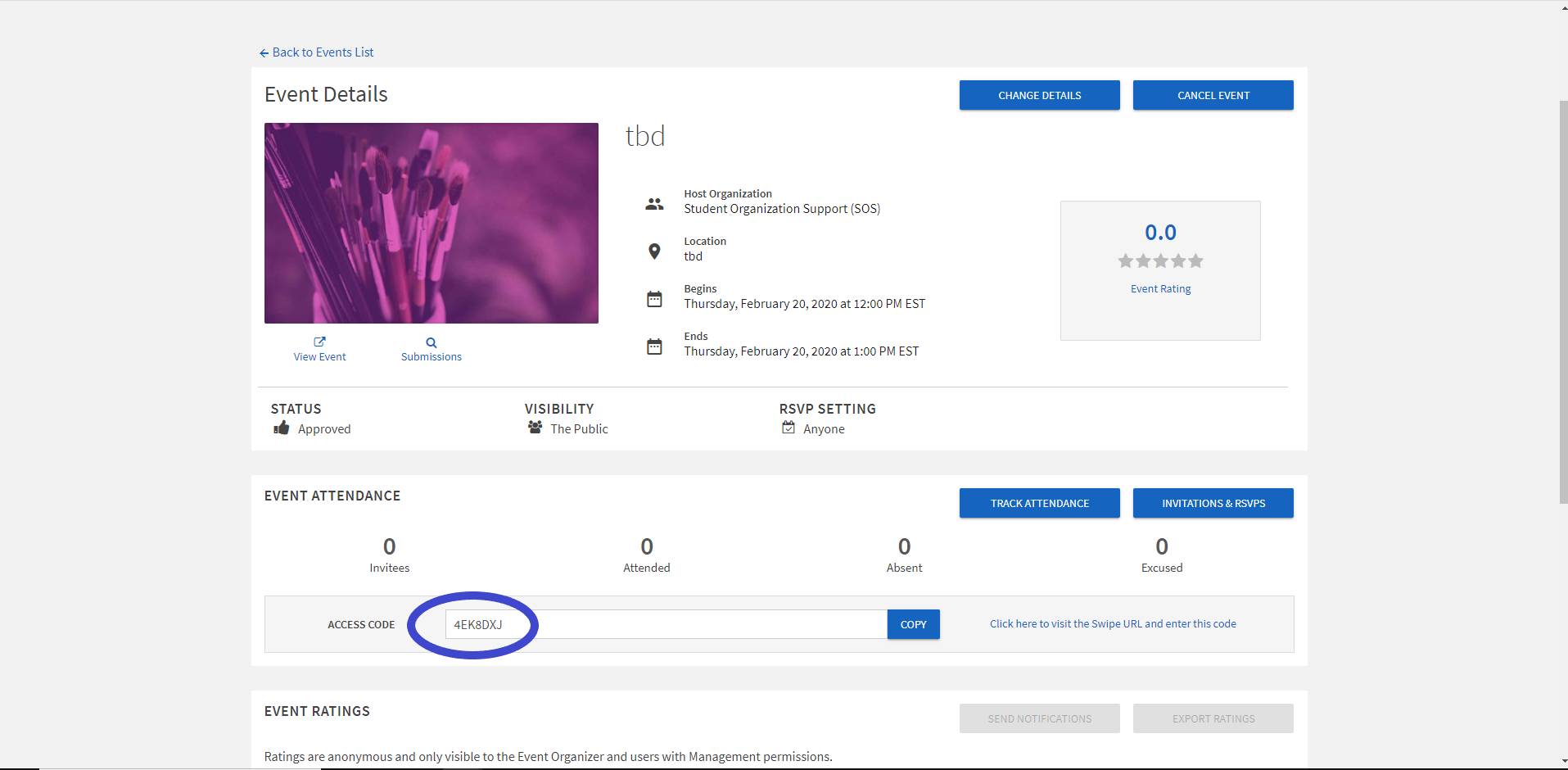The height and width of the screenshot is (770, 1568).
Task: Click the Approved thumbs-up status icon
Action: pos(282,428)
